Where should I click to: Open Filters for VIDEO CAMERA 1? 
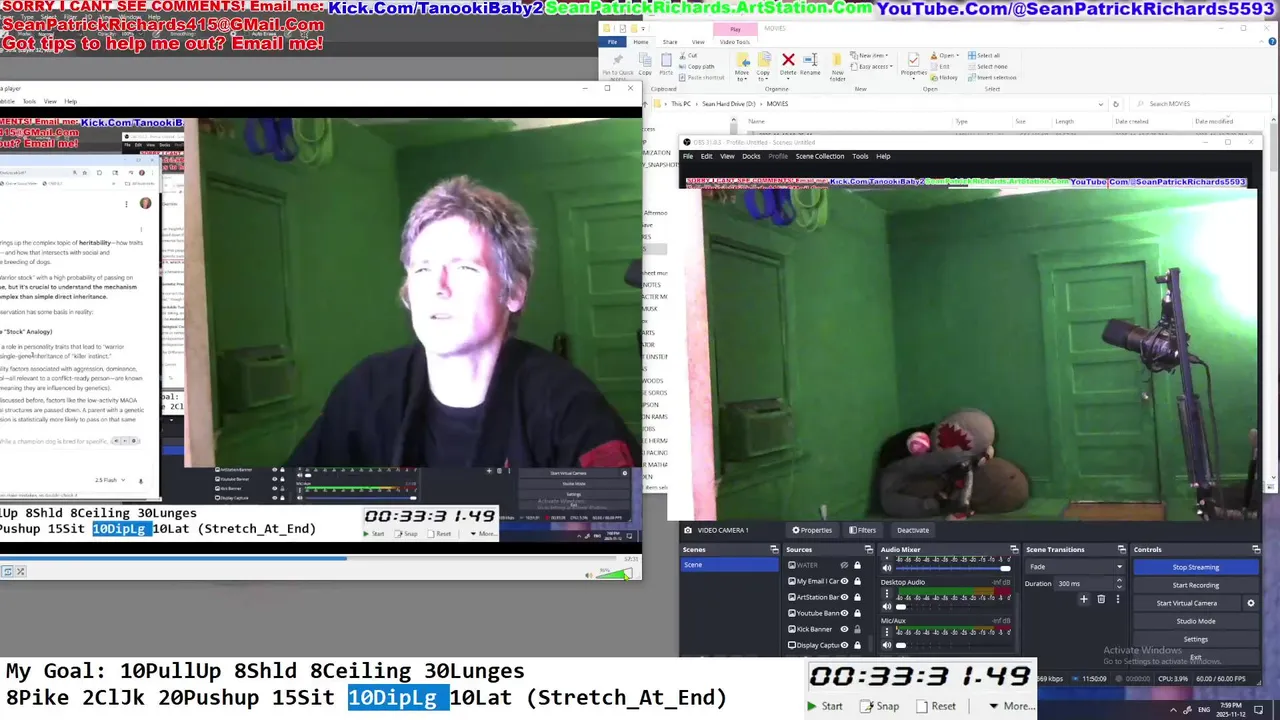(x=862, y=530)
